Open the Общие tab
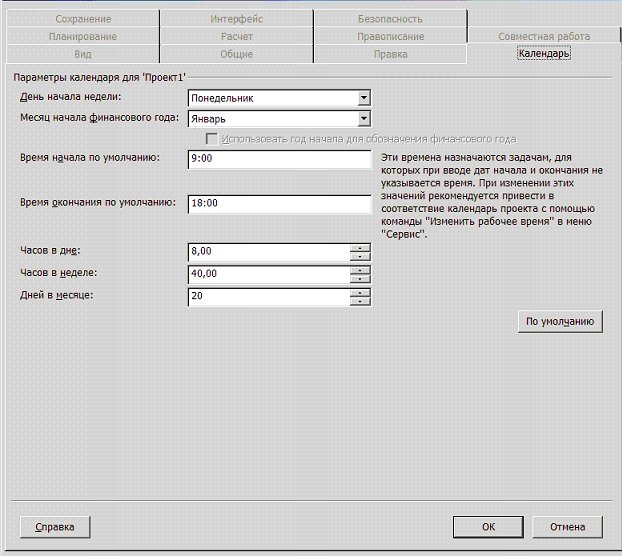This screenshot has width=622, height=556. click(x=236, y=54)
